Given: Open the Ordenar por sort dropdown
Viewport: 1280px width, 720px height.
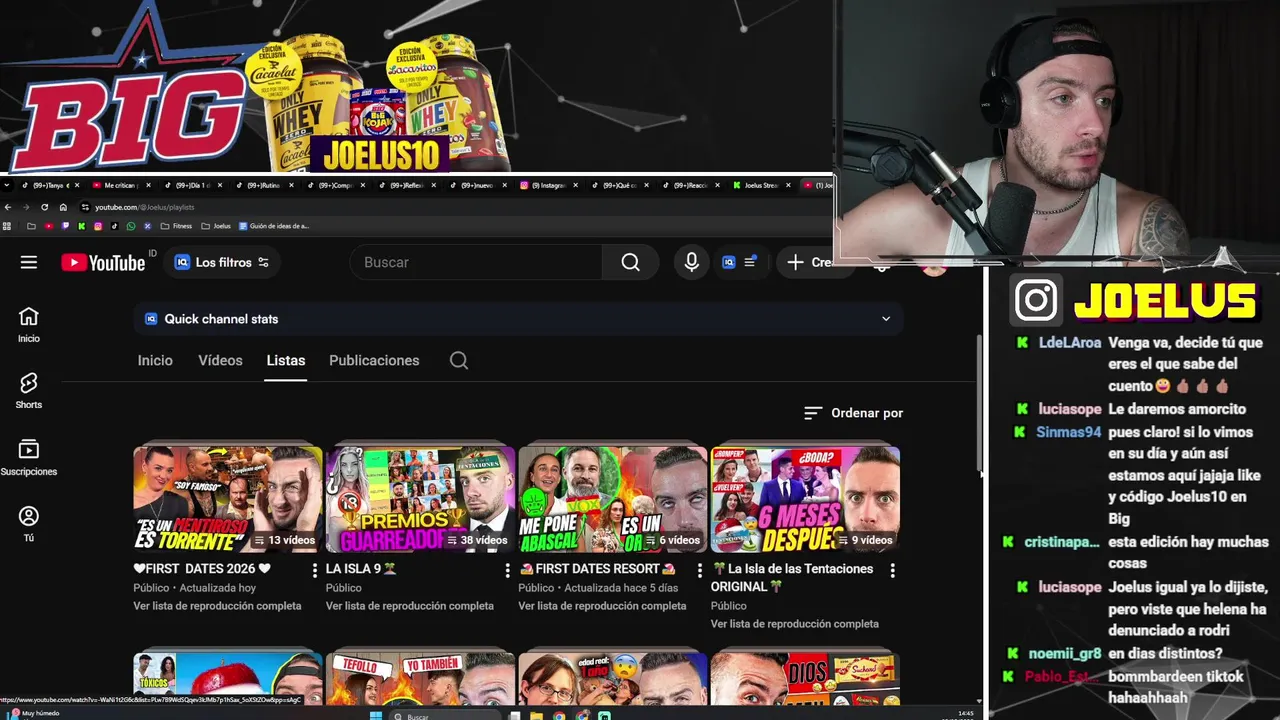Looking at the screenshot, I should (853, 413).
